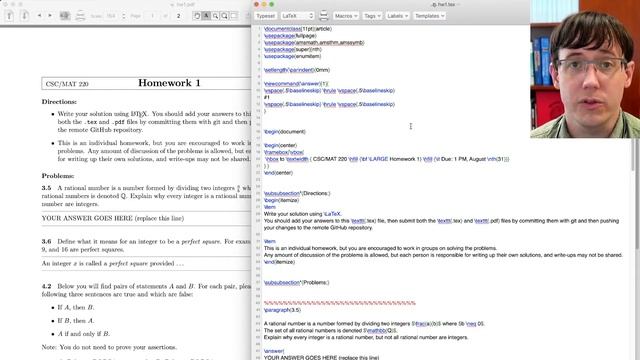Open the LaTeX engine dropdown
Screen dimensions: 640x360
(298, 16)
